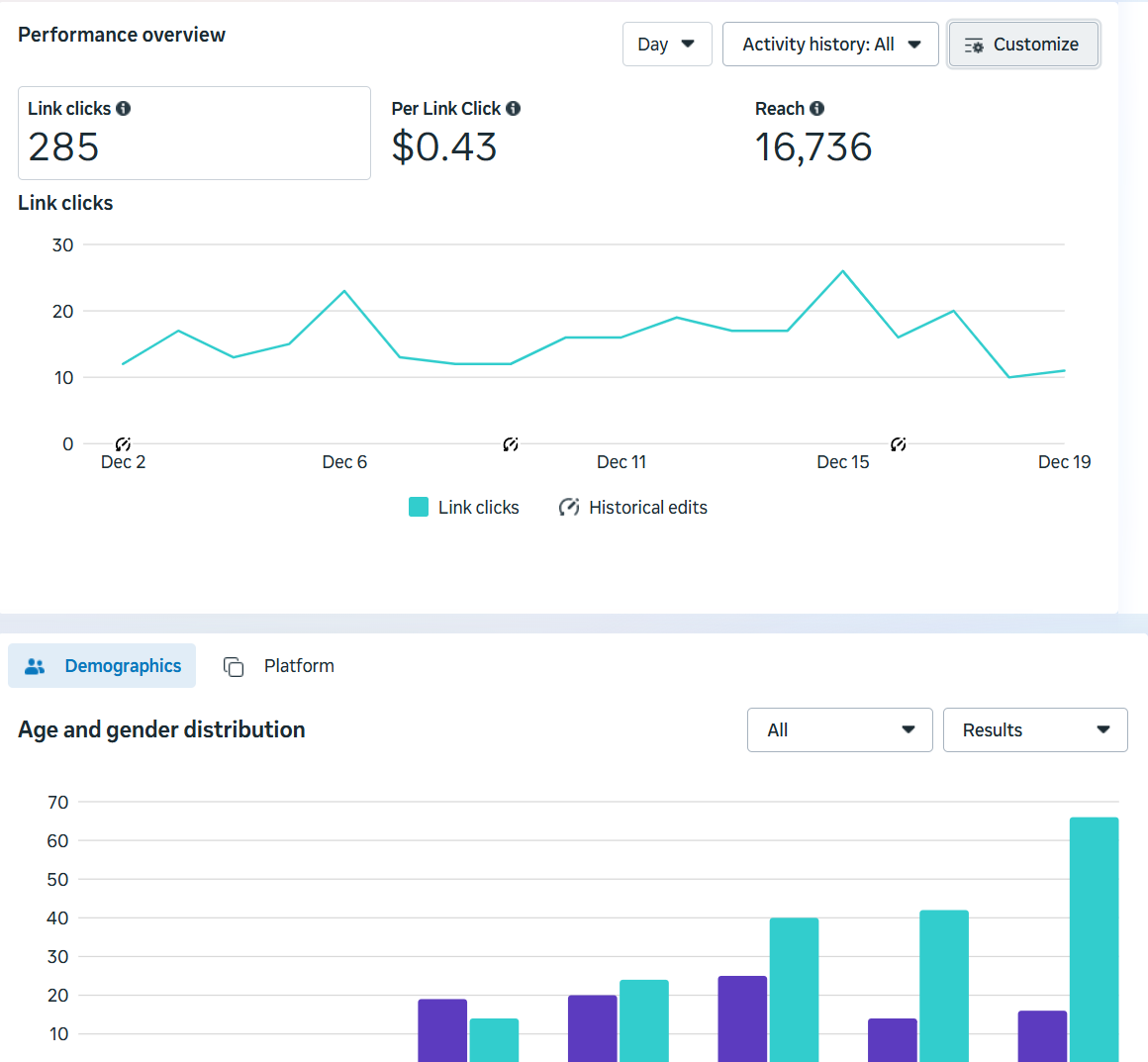The width and height of the screenshot is (1148, 1062).
Task: Click the Platform stacked-squares icon
Action: (x=234, y=666)
